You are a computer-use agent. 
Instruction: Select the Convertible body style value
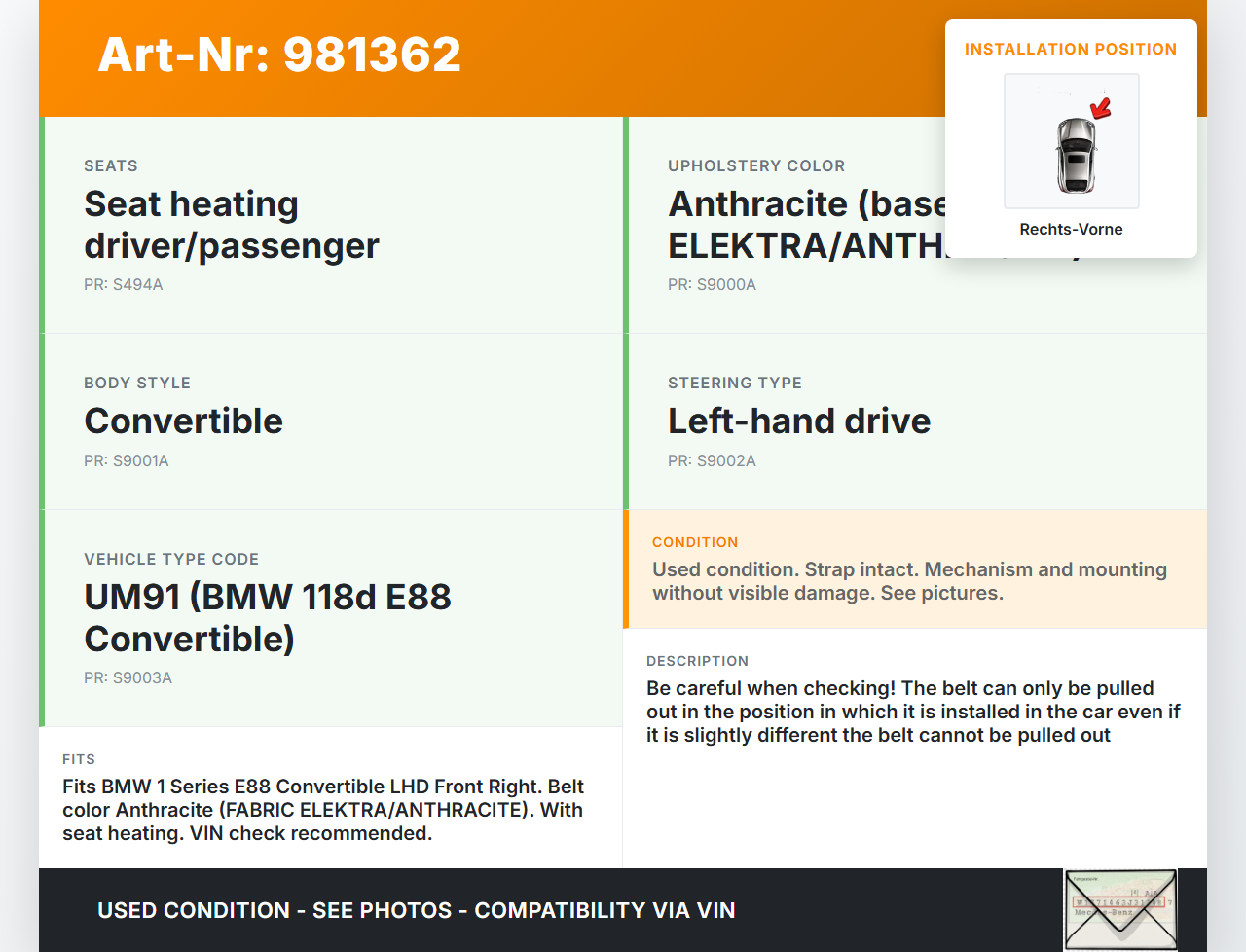(184, 421)
